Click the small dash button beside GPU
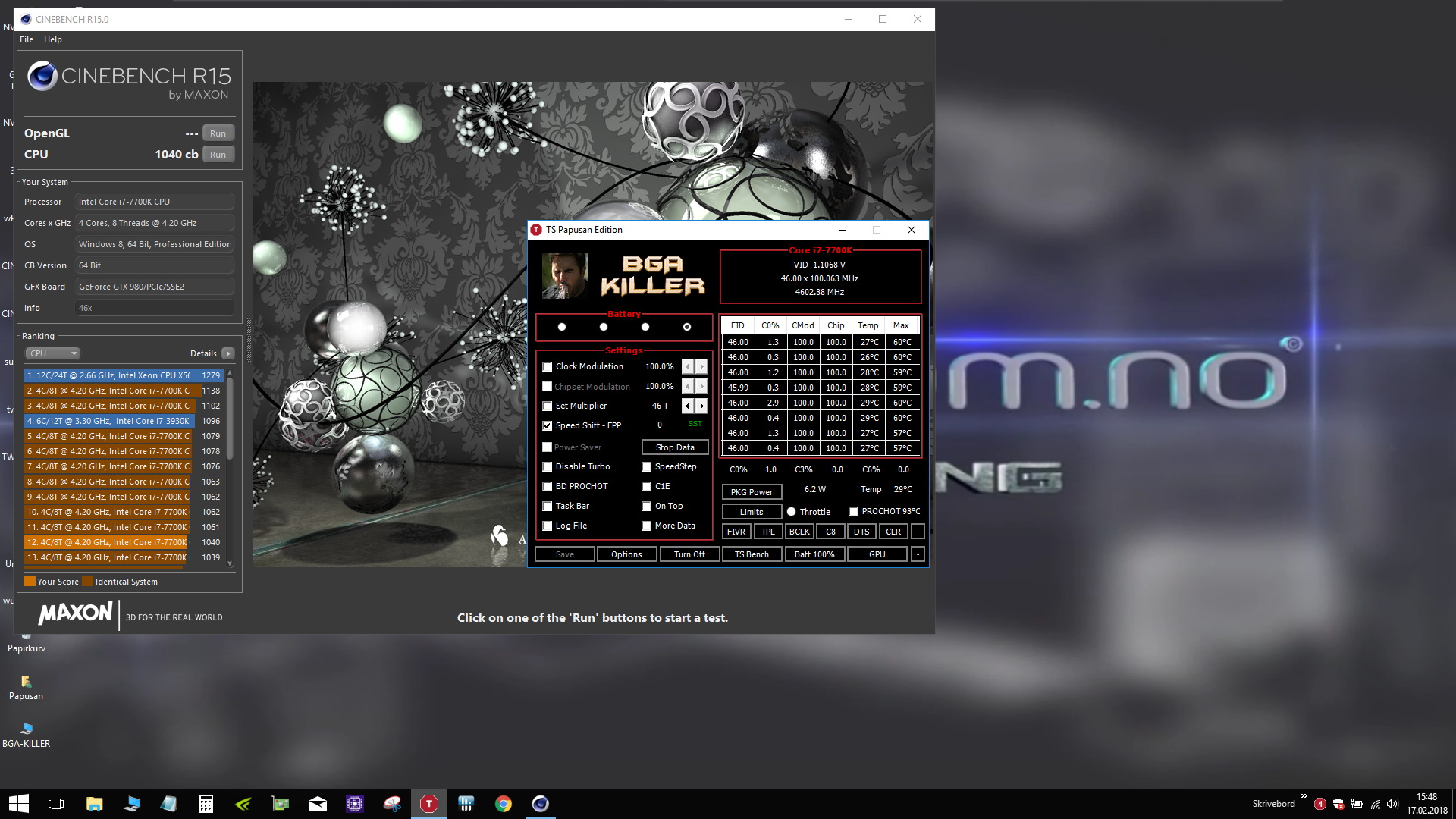This screenshot has height=819, width=1456. pos(918,554)
